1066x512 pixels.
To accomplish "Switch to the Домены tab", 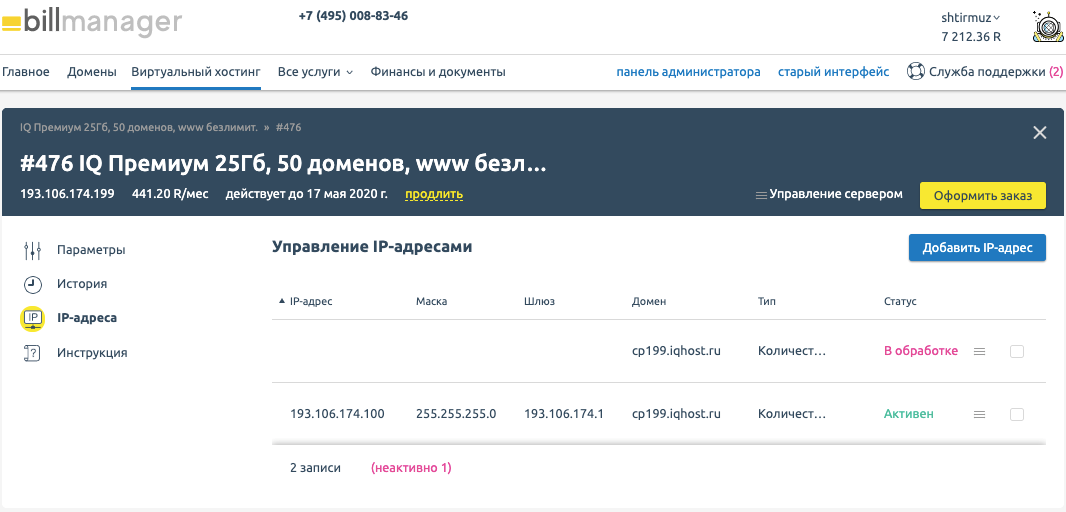I will click(x=92, y=72).
